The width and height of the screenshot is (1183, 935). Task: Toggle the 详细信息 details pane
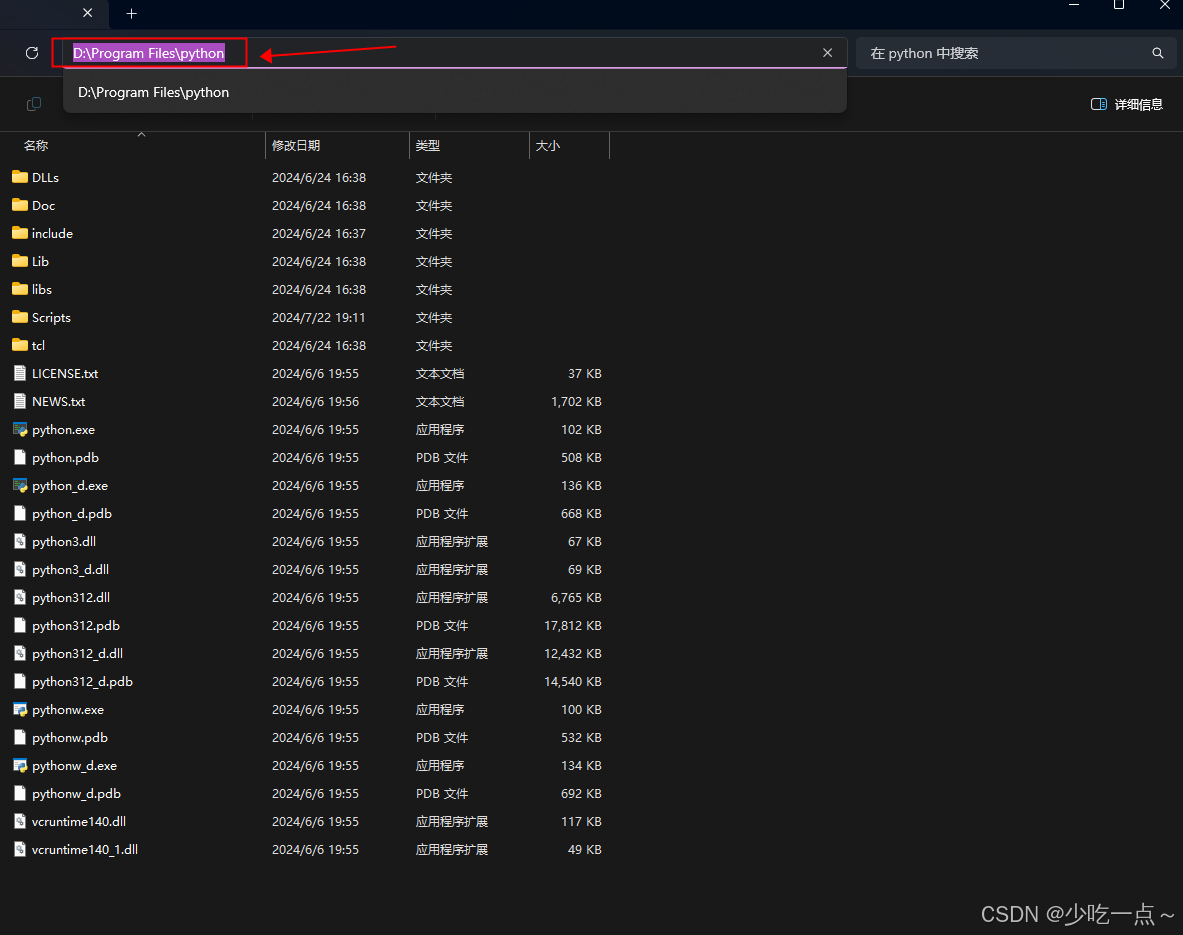click(1126, 104)
